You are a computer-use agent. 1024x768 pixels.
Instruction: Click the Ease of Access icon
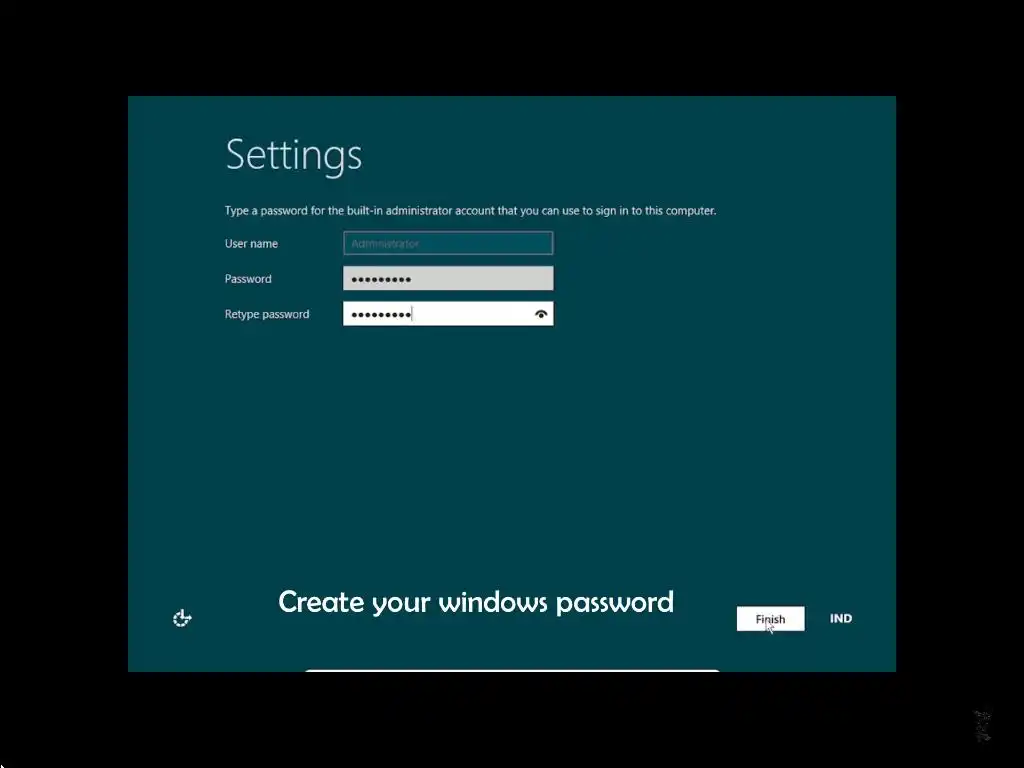pos(182,618)
